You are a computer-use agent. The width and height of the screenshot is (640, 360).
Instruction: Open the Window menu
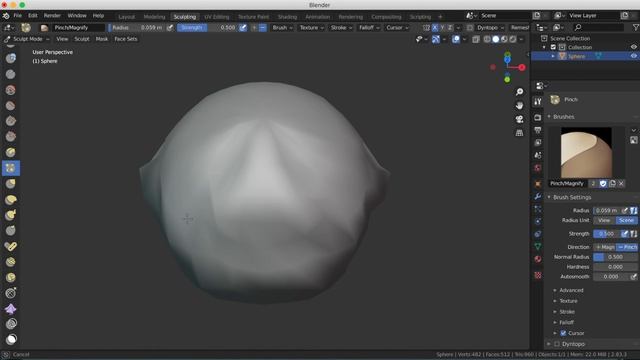[x=77, y=16]
